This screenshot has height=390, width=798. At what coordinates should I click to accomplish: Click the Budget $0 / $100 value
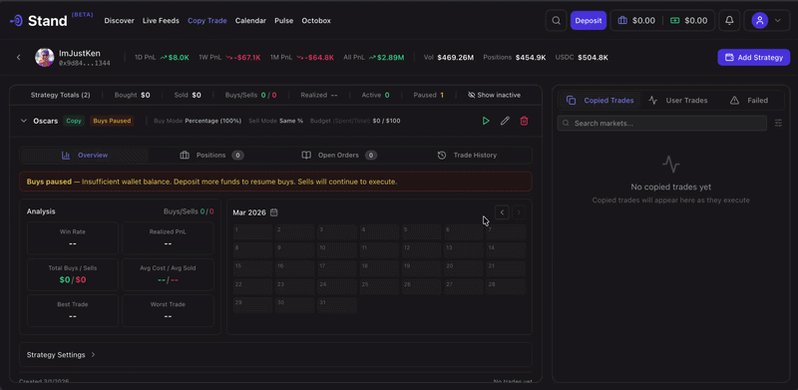pos(387,121)
